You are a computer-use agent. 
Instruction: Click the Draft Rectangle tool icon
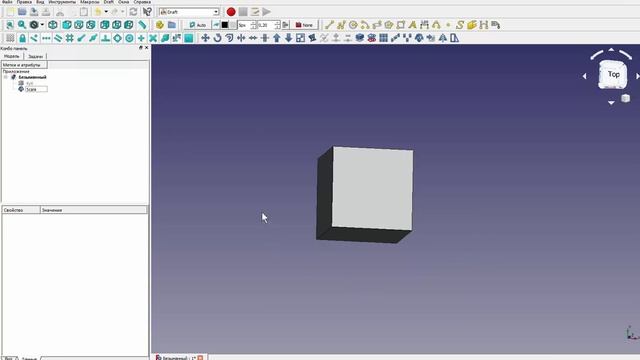400,25
